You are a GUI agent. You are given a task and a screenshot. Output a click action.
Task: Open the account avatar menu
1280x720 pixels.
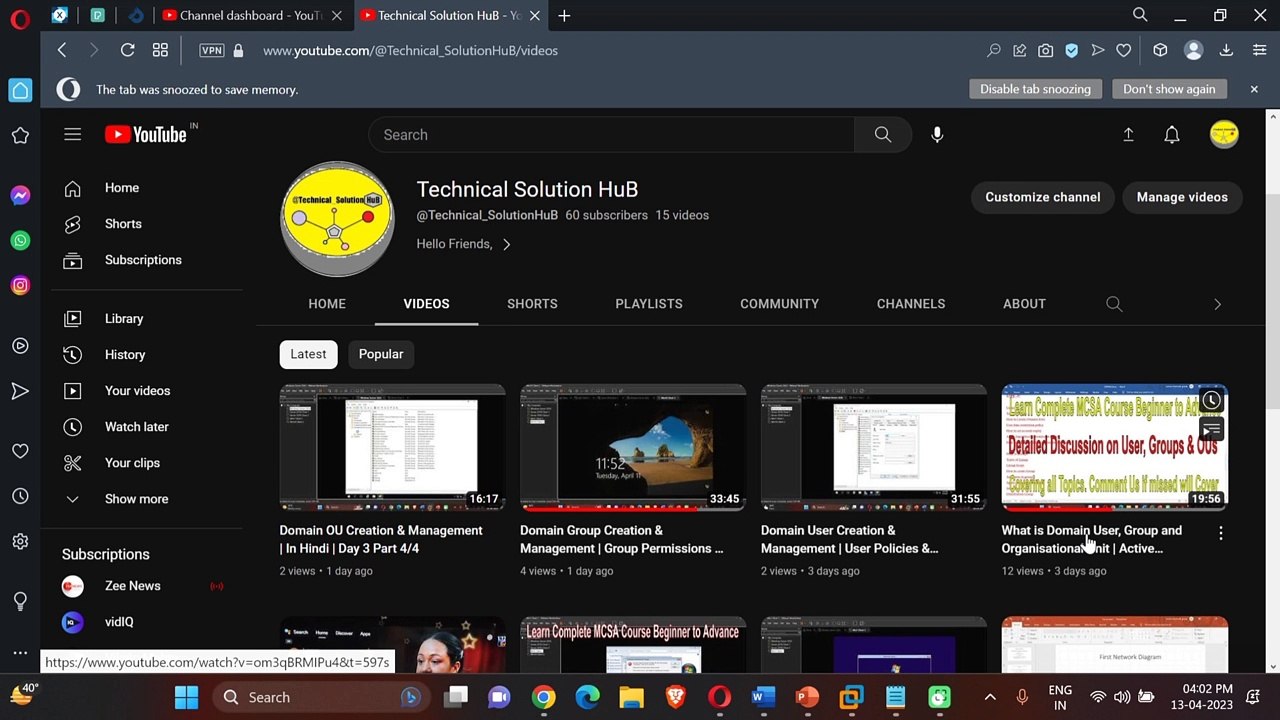click(1224, 134)
